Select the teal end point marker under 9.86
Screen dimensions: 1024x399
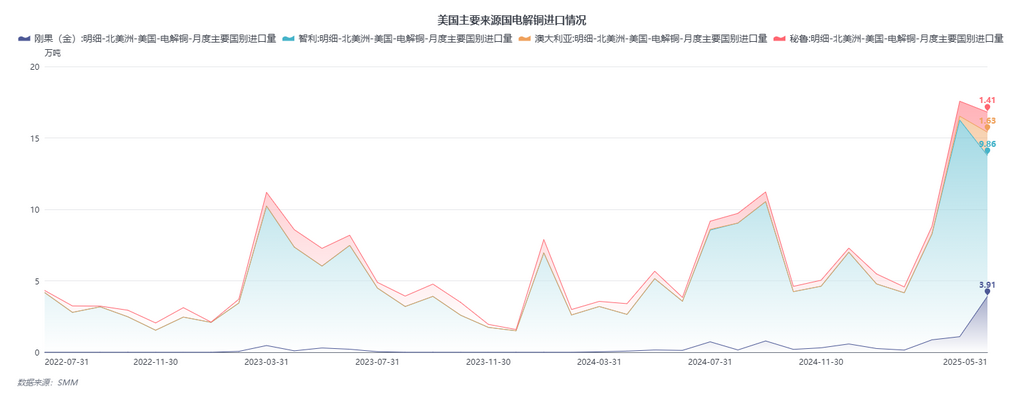click(x=987, y=150)
